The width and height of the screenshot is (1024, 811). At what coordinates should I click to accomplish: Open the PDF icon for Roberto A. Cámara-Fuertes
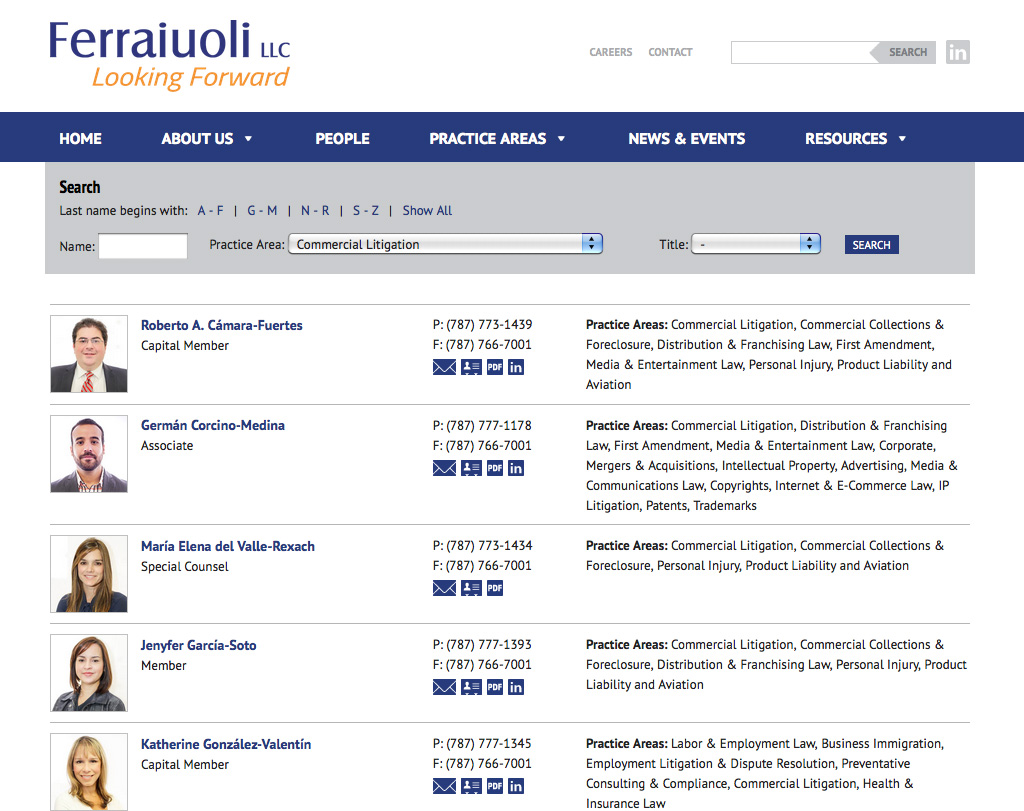tap(495, 367)
